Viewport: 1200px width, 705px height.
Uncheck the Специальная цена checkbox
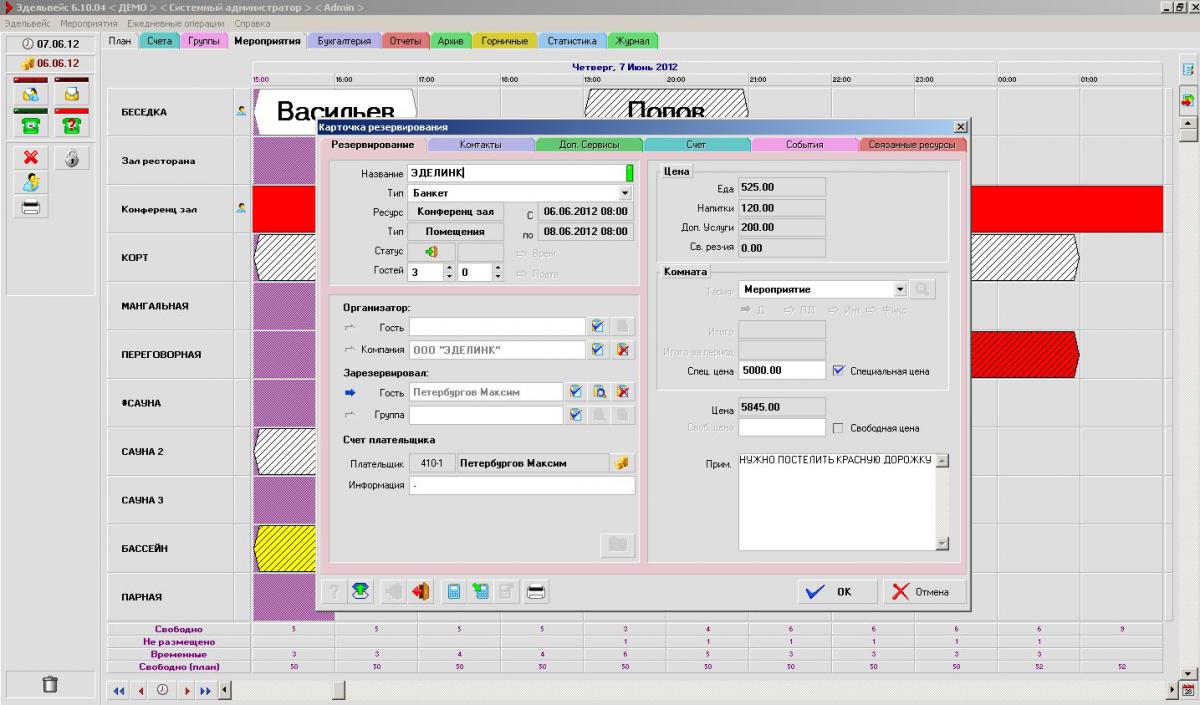click(839, 370)
